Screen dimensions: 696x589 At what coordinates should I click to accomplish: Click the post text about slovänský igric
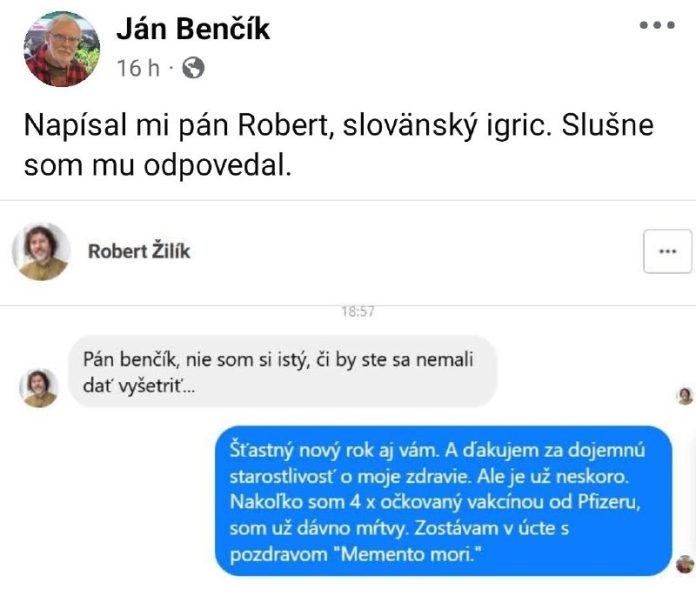pyautogui.click(x=339, y=145)
